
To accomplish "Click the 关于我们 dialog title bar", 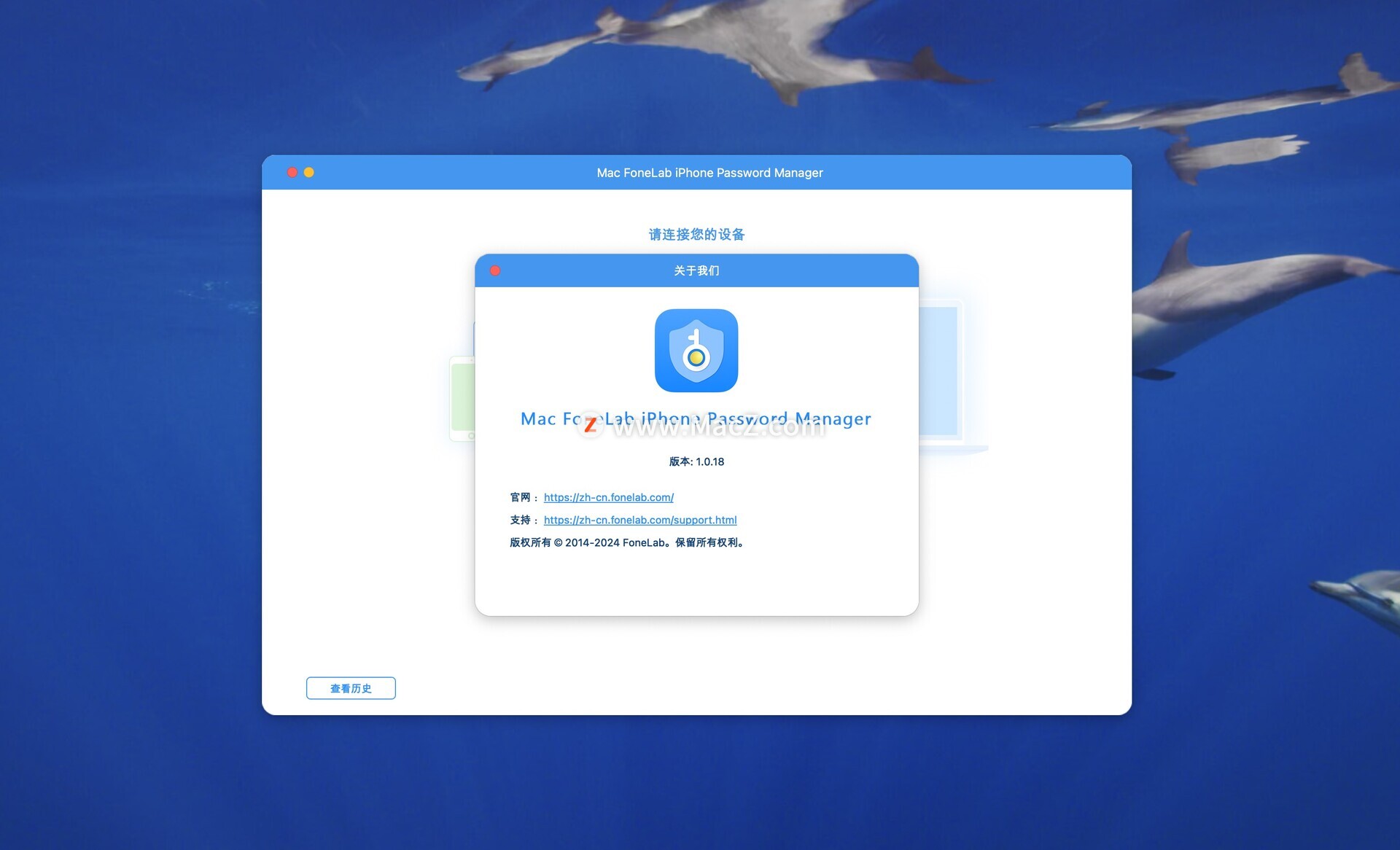I will [696, 270].
